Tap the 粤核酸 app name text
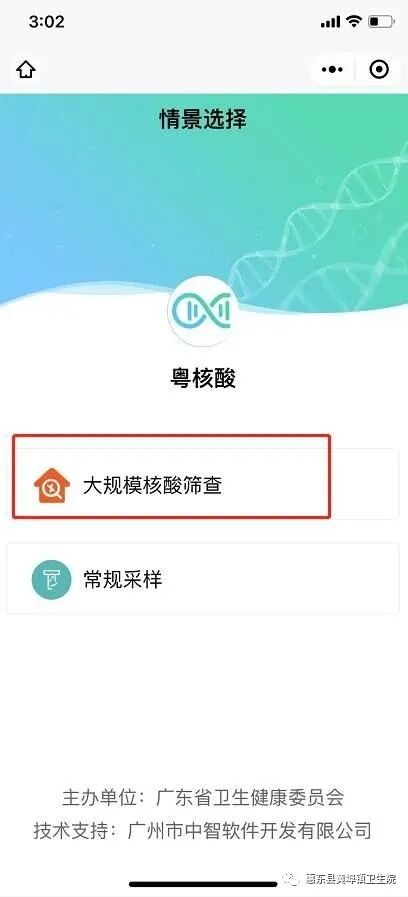Screen dimensions: 408x897 [x=203, y=378]
